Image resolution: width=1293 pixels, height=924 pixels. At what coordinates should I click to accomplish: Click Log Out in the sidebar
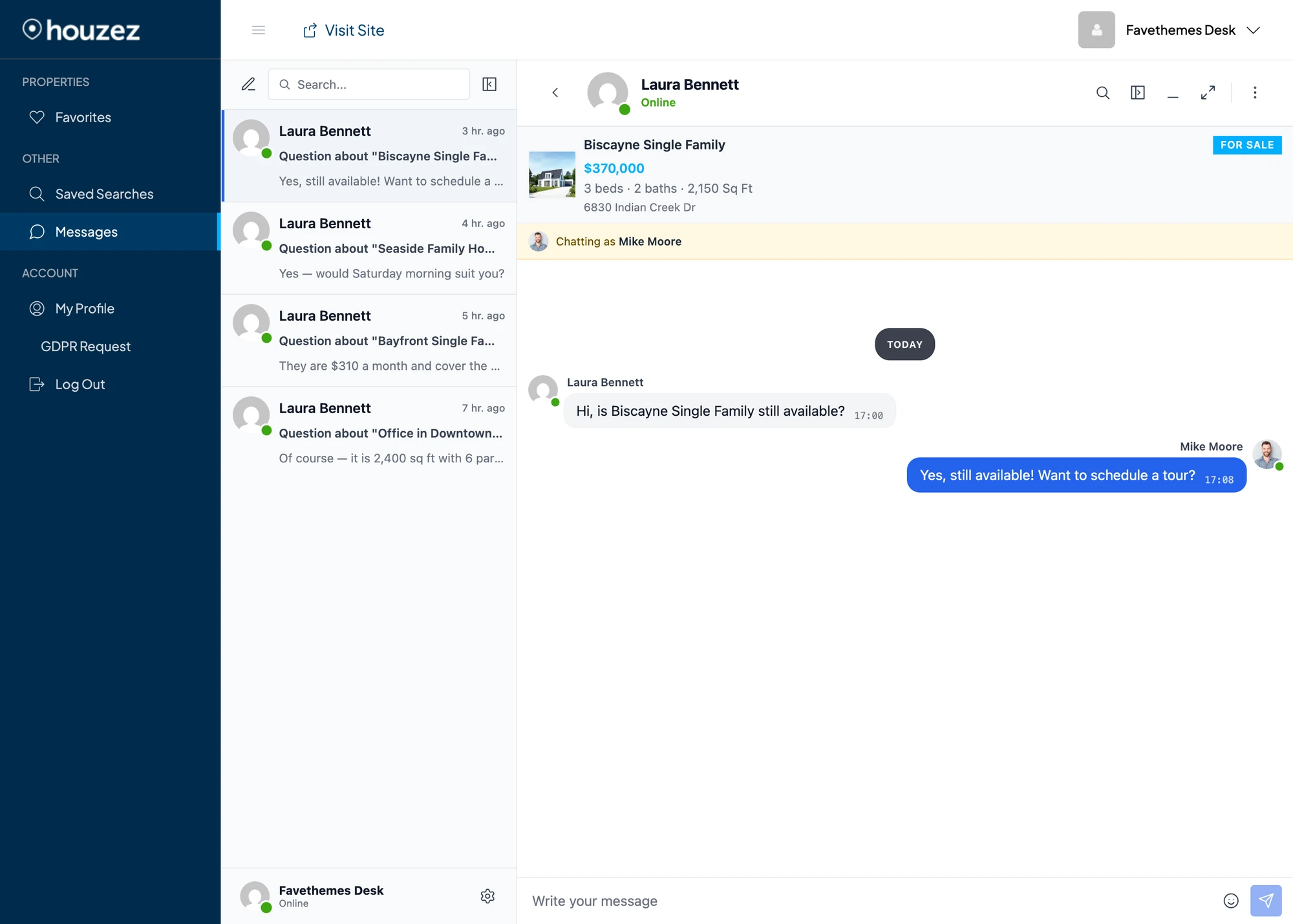point(110,384)
